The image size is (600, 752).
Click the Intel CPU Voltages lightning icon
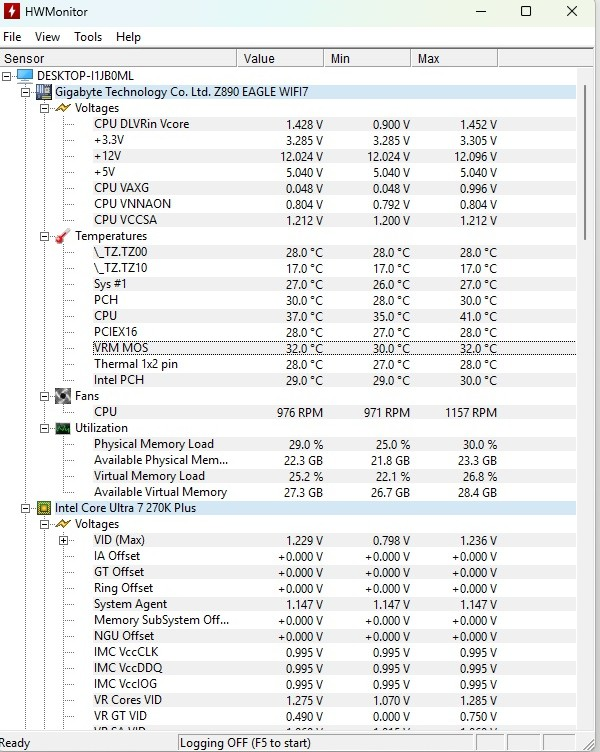63,524
